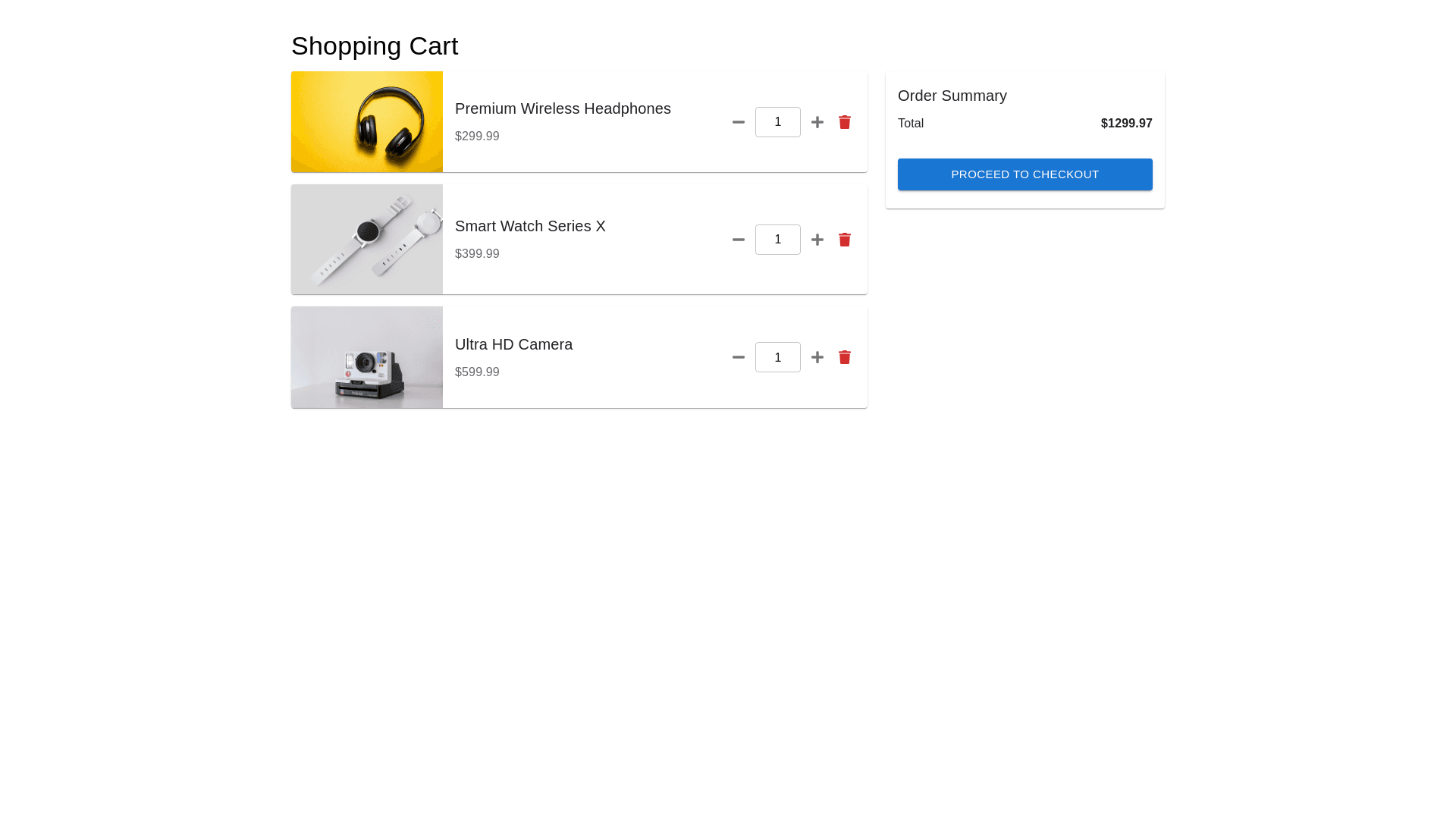Focus the smart watch quantity input field

(x=777, y=240)
